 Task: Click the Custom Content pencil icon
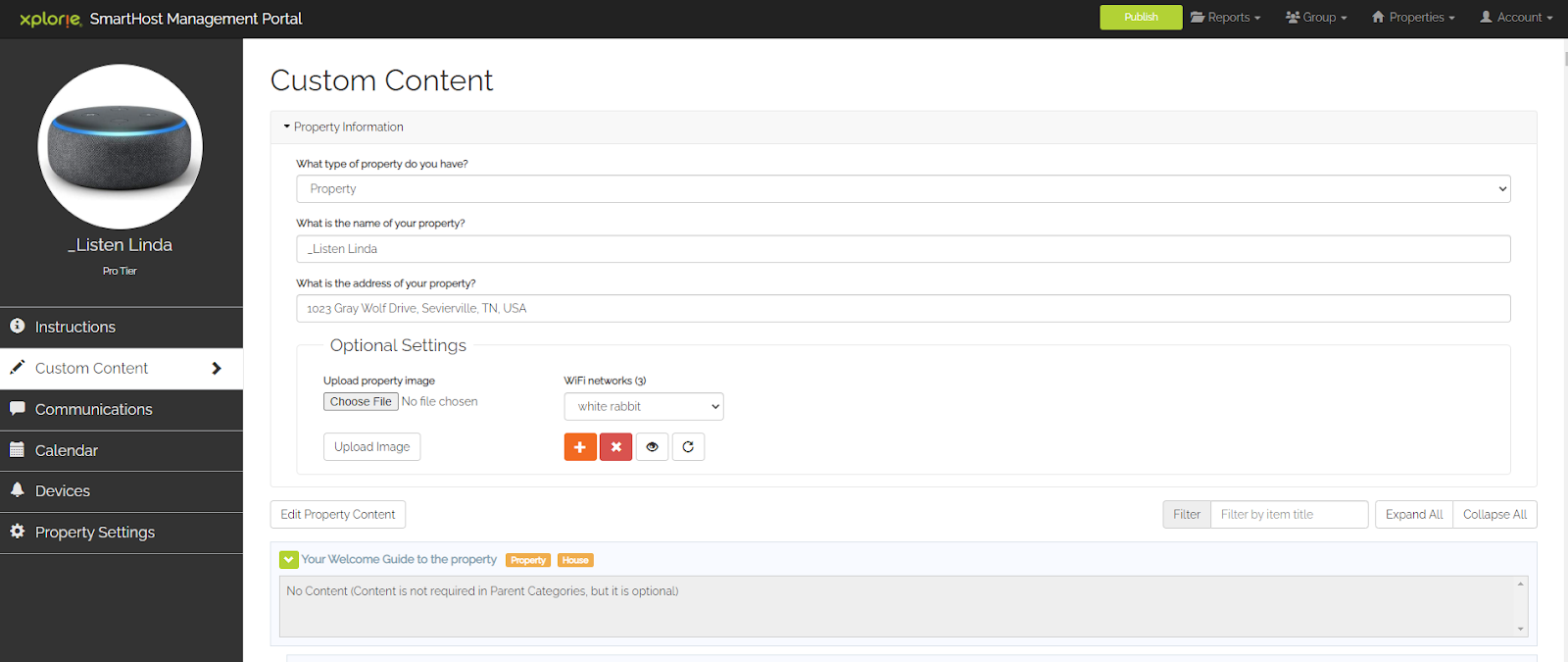tap(17, 367)
